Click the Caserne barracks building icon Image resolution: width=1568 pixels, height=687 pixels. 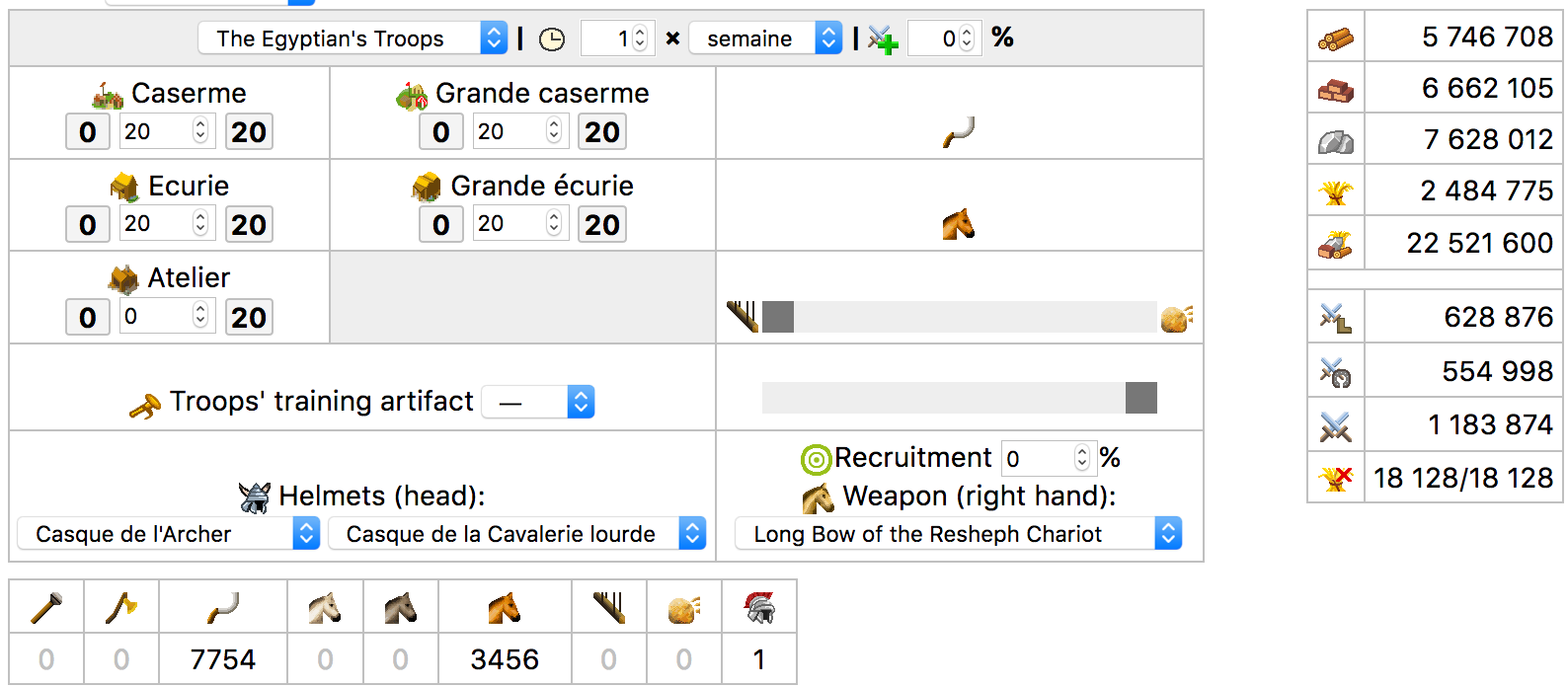point(108,95)
